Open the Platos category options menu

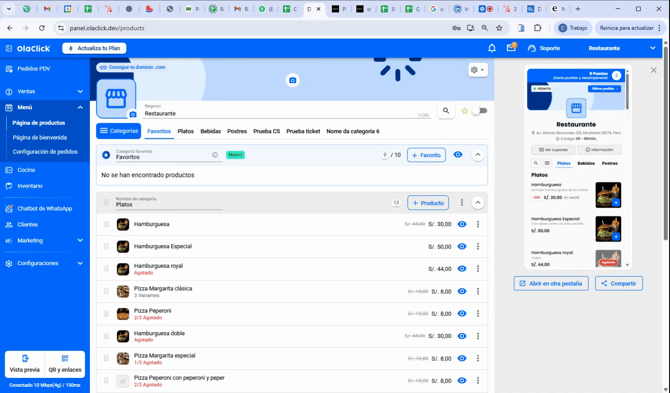coord(461,202)
